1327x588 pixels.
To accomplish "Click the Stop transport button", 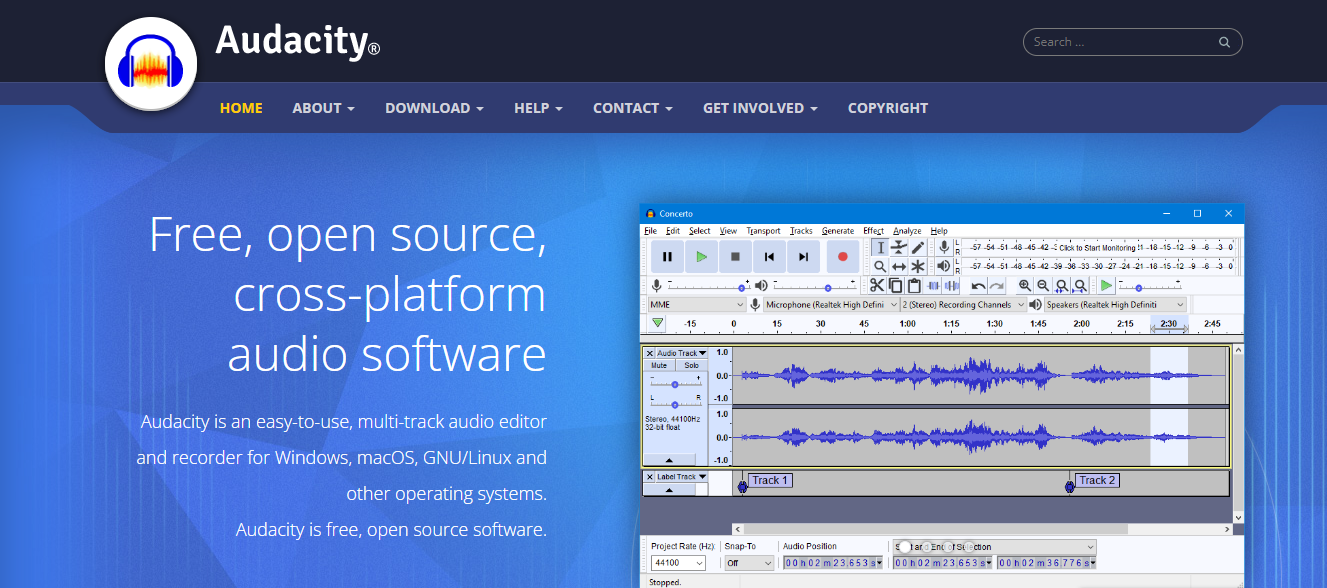I will coord(735,257).
